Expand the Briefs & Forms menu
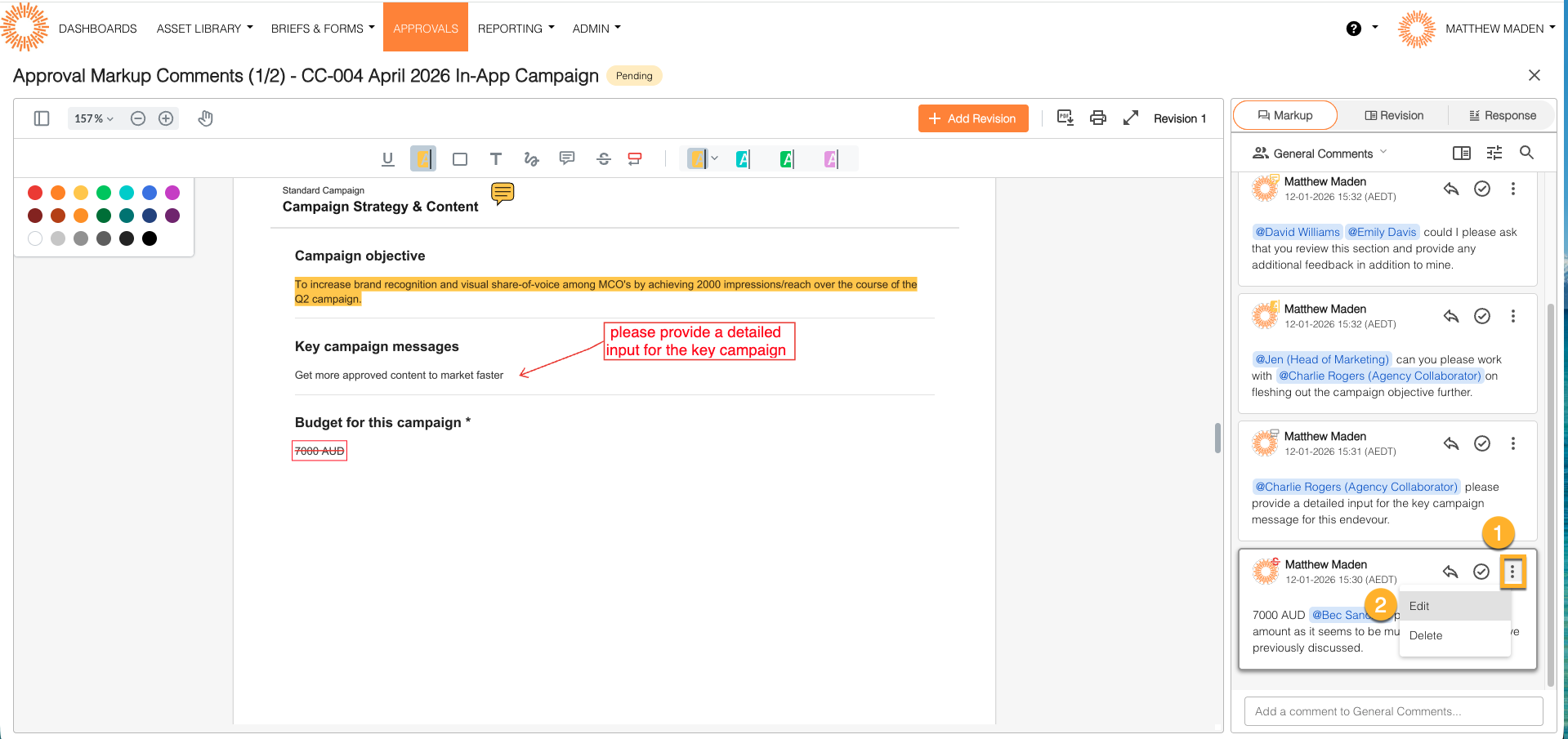This screenshot has width=1568, height=739. pos(323,29)
